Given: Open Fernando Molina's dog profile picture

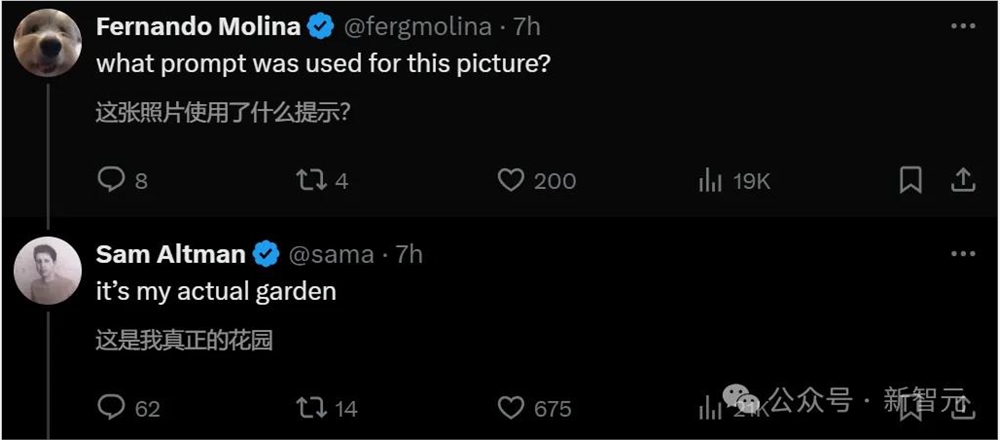Looking at the screenshot, I should point(47,42).
